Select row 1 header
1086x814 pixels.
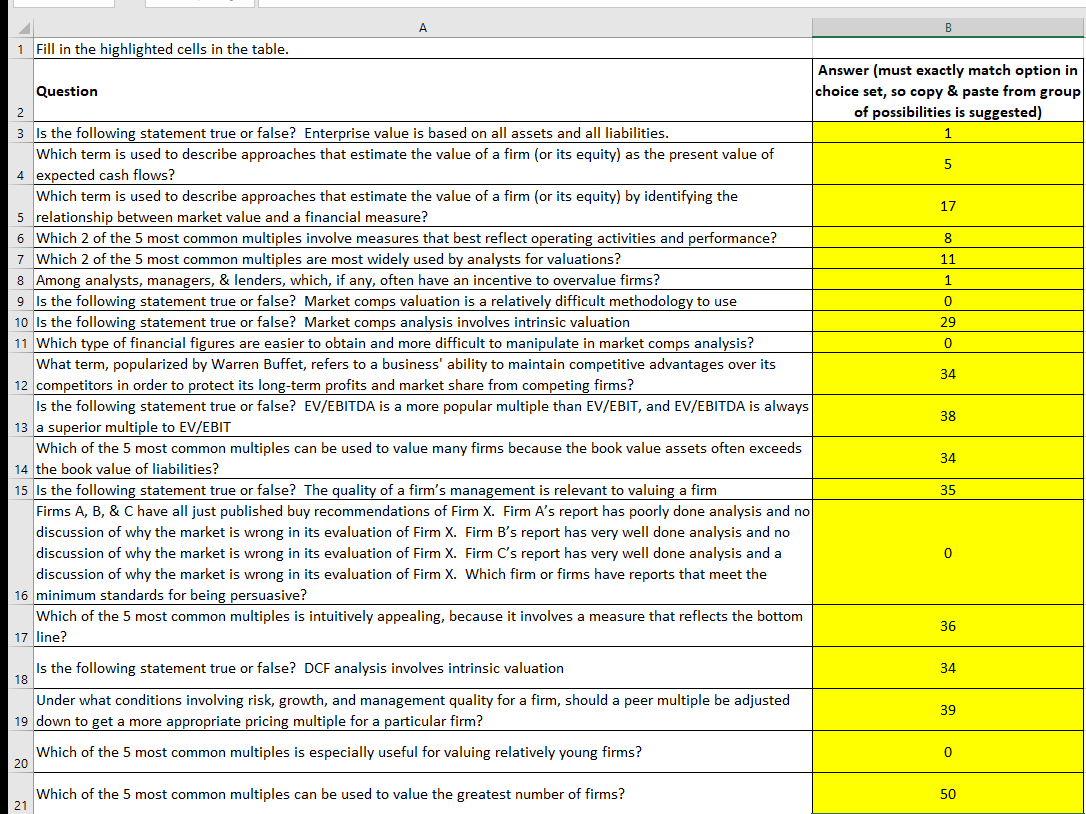click(18, 48)
